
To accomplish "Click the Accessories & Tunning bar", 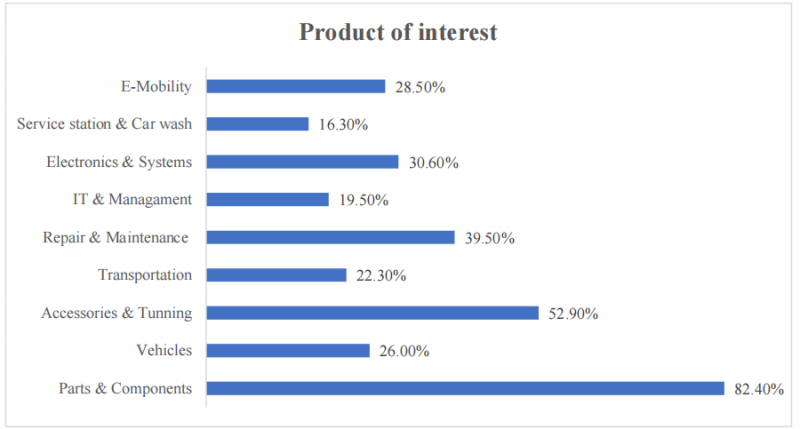I will 372,313.
